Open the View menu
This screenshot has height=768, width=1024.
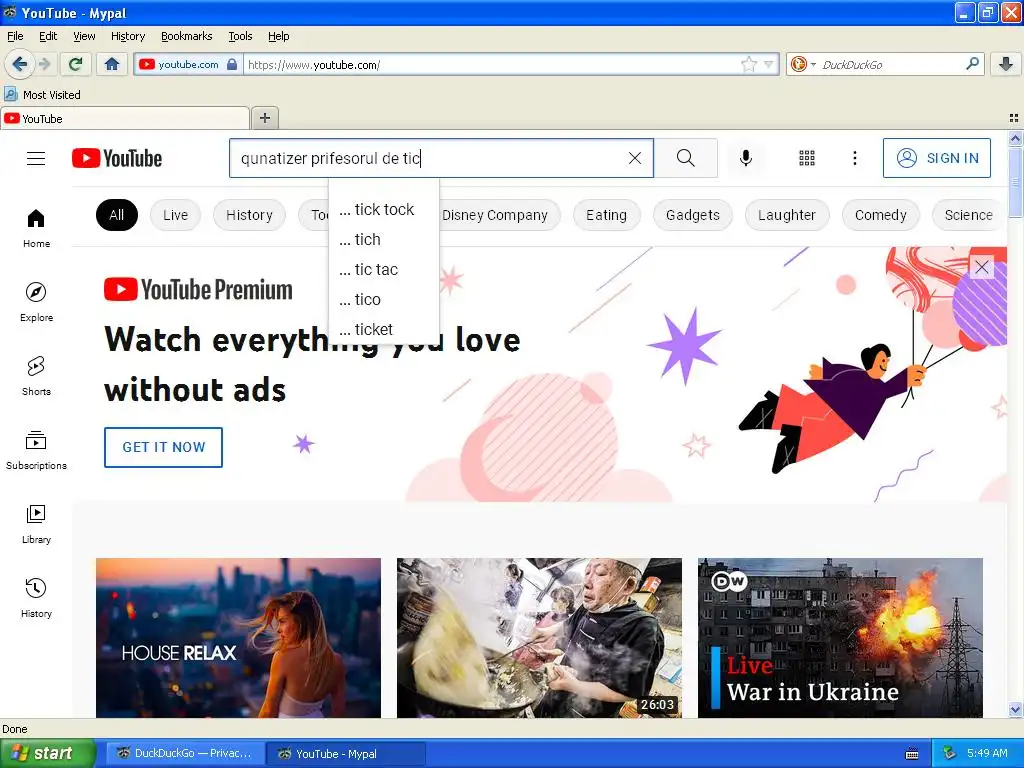click(84, 36)
